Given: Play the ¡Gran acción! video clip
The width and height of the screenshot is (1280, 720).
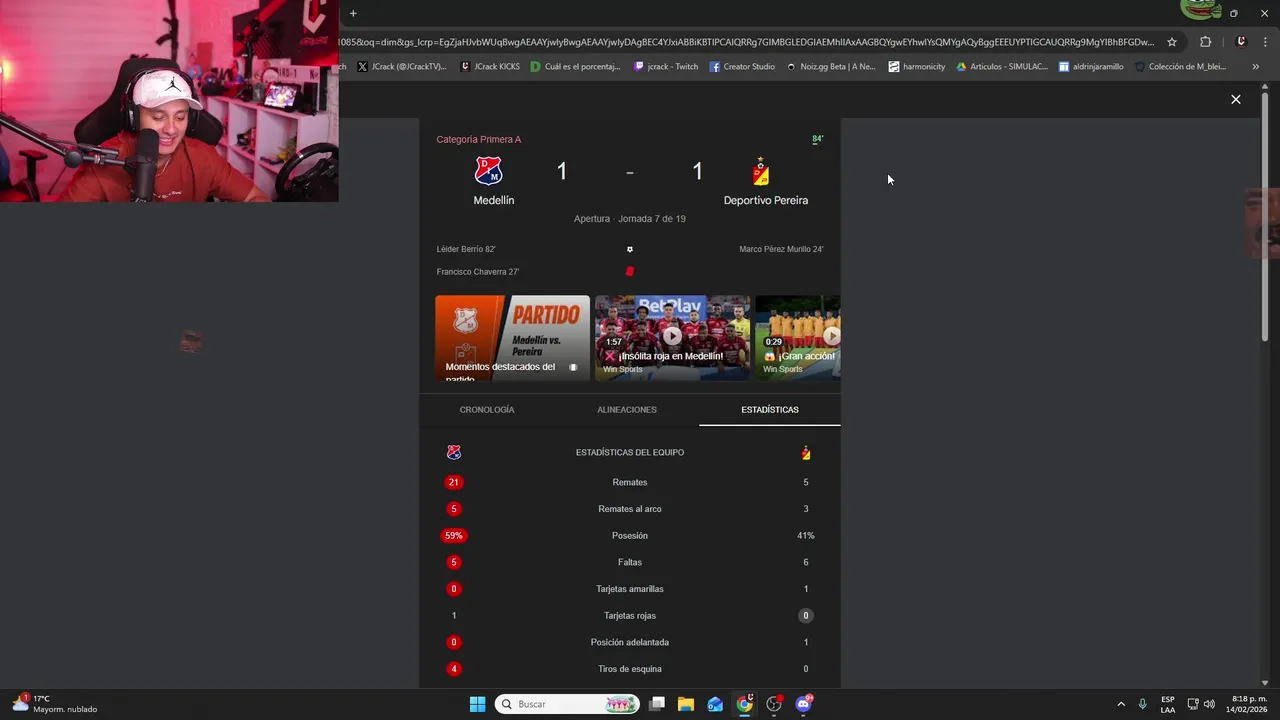Looking at the screenshot, I should (x=798, y=338).
